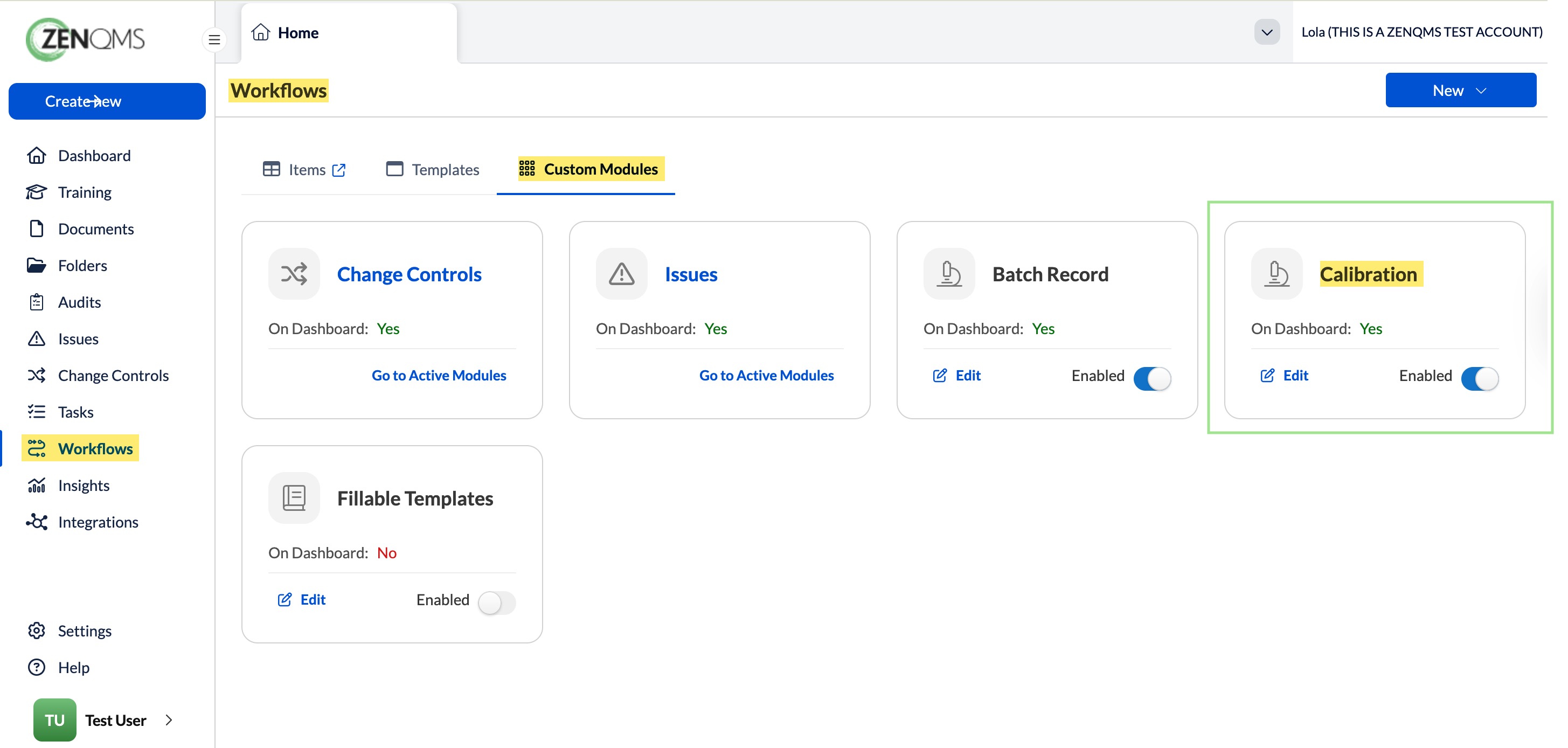Click the Documents page icon
Screen dimensions: 1568x748
point(37,228)
